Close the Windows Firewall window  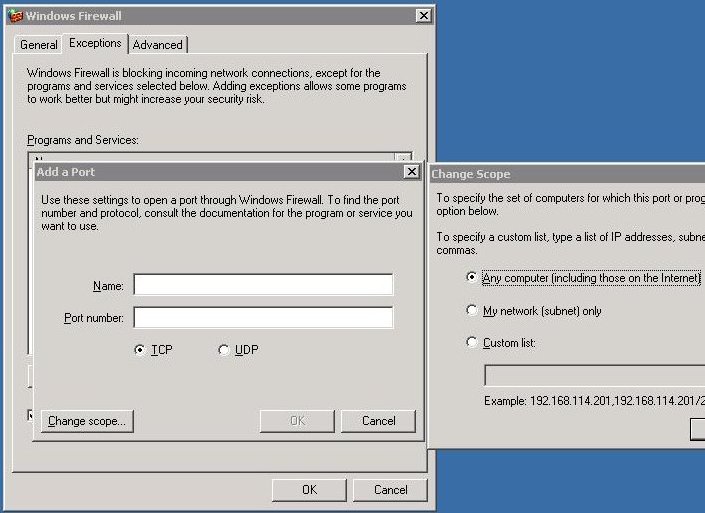tap(423, 16)
